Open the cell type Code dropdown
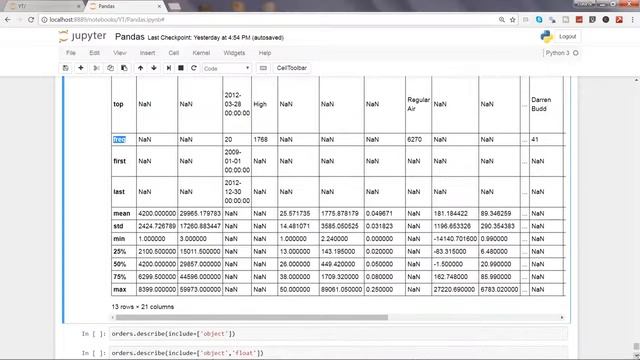The height and width of the screenshot is (360, 640). [227, 69]
